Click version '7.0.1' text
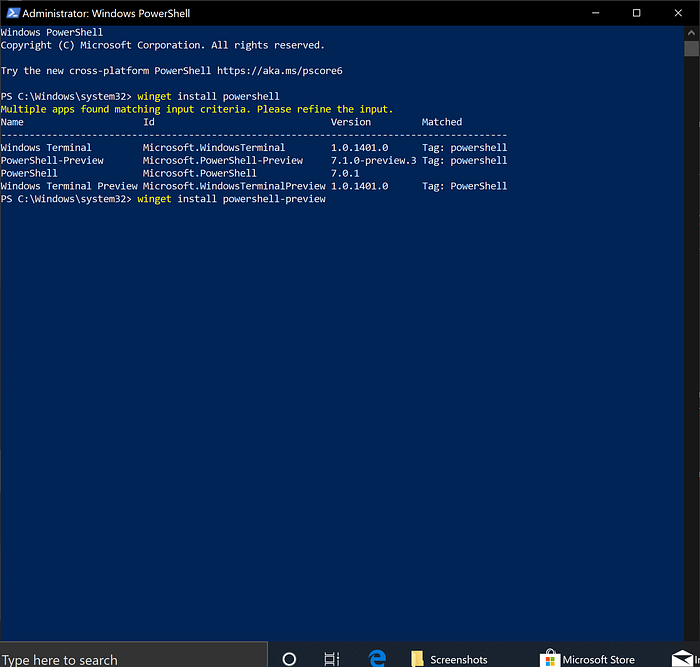The image size is (700, 667). (x=345, y=173)
